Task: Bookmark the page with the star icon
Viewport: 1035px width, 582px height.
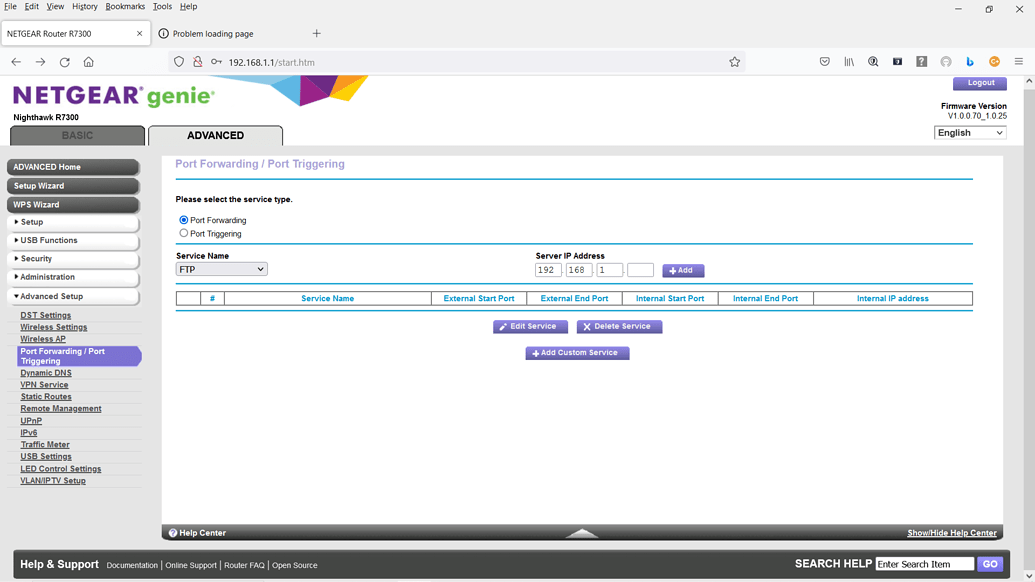Action: pos(735,61)
